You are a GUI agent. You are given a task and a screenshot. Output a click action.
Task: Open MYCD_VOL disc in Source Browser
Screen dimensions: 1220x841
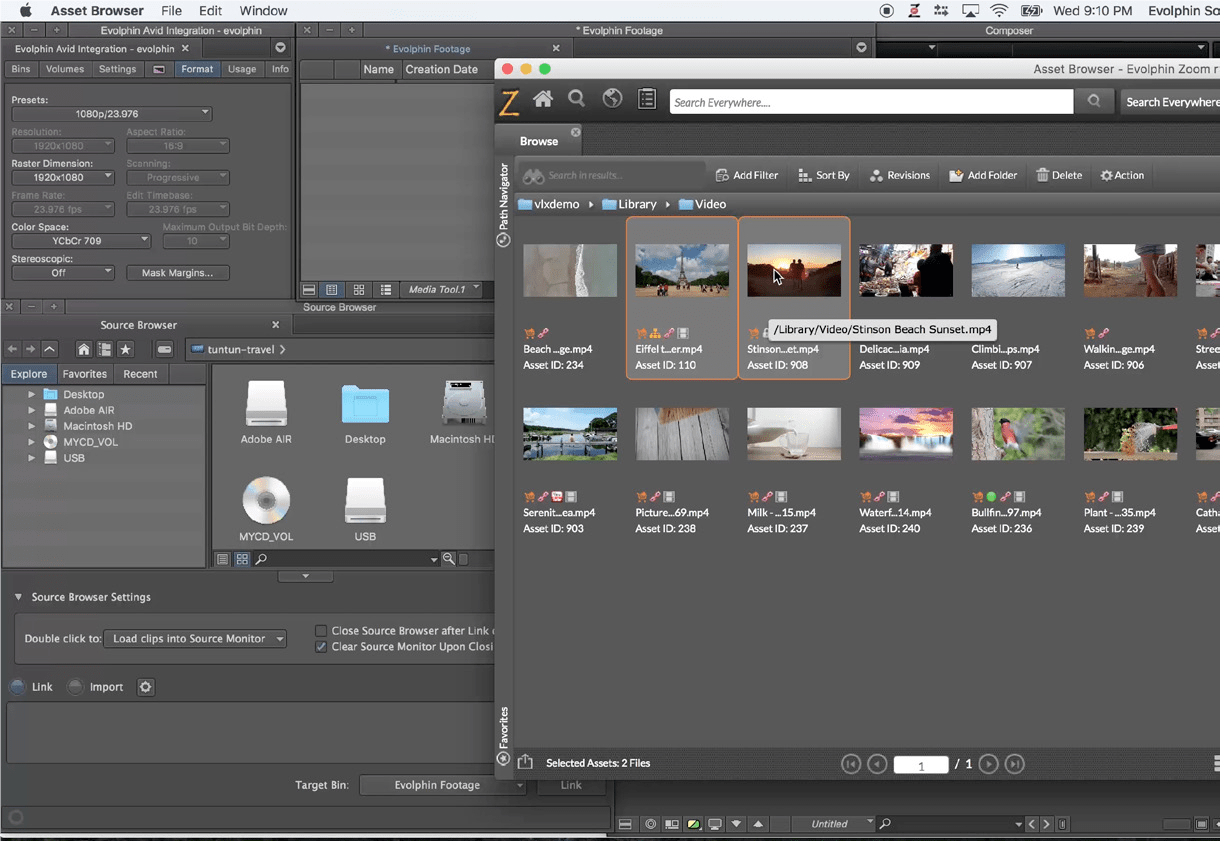tap(266, 500)
